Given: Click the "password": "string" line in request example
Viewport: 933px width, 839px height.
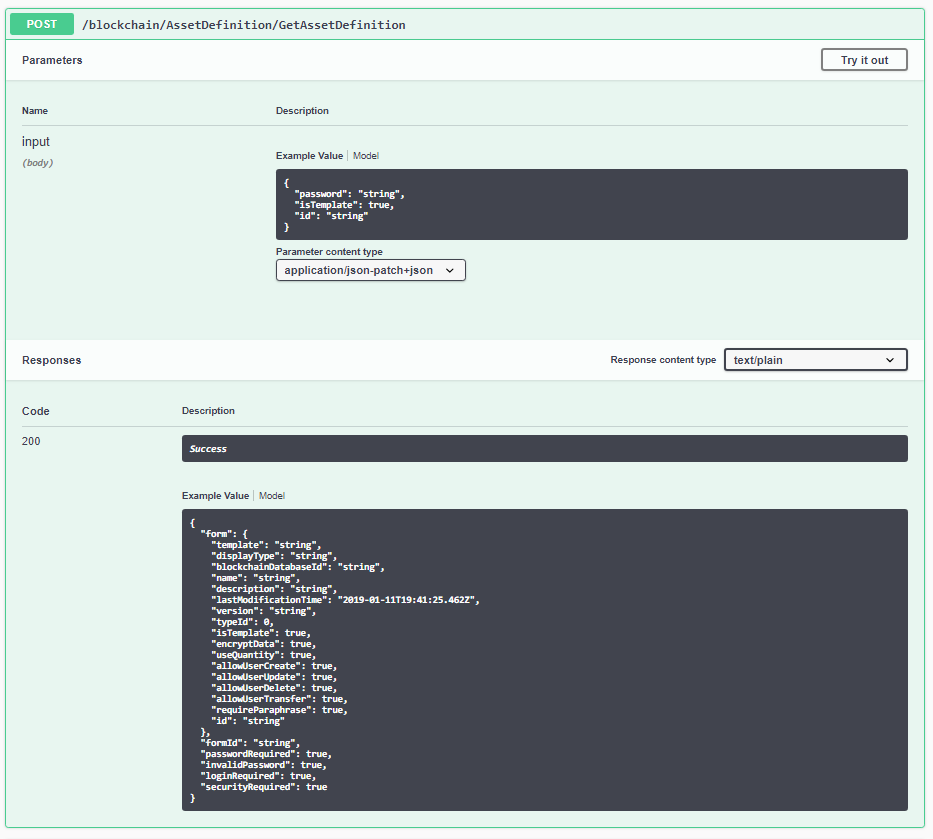Looking at the screenshot, I should (349, 194).
